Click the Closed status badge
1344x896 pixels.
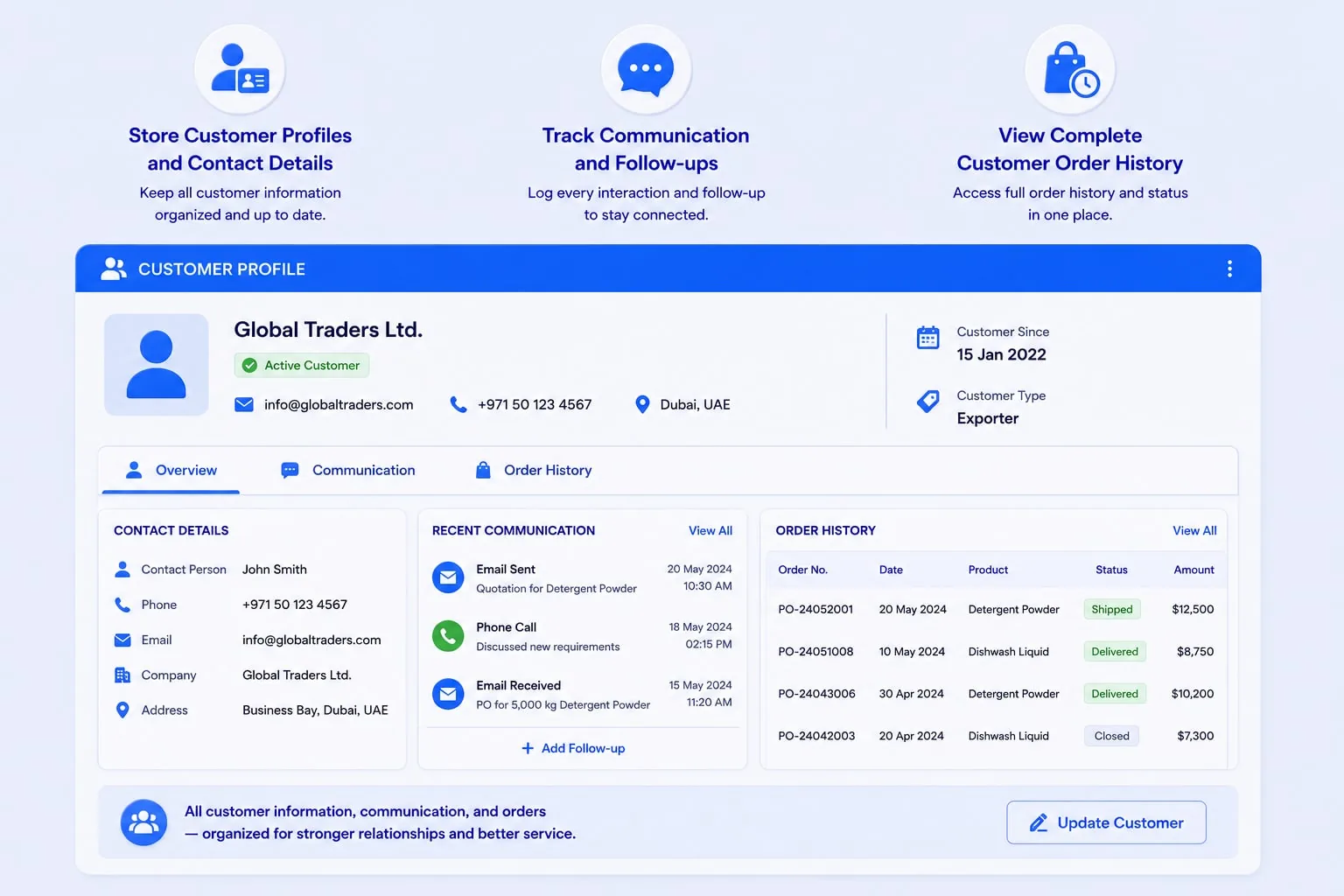click(1111, 736)
